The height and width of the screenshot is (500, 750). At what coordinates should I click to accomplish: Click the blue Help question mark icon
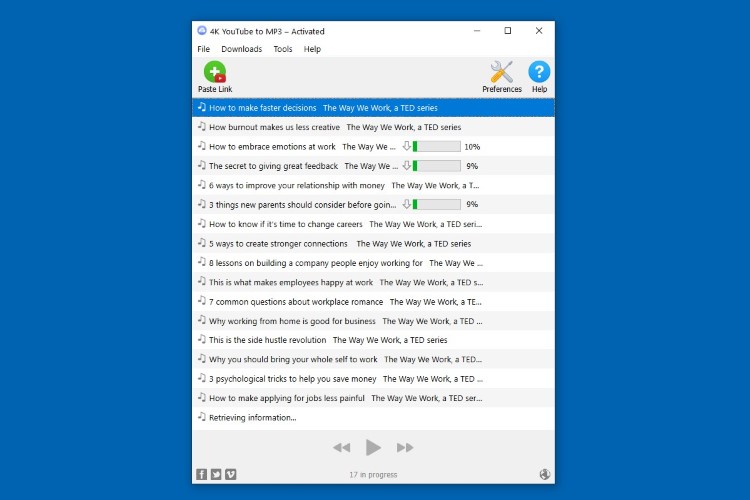click(x=539, y=77)
